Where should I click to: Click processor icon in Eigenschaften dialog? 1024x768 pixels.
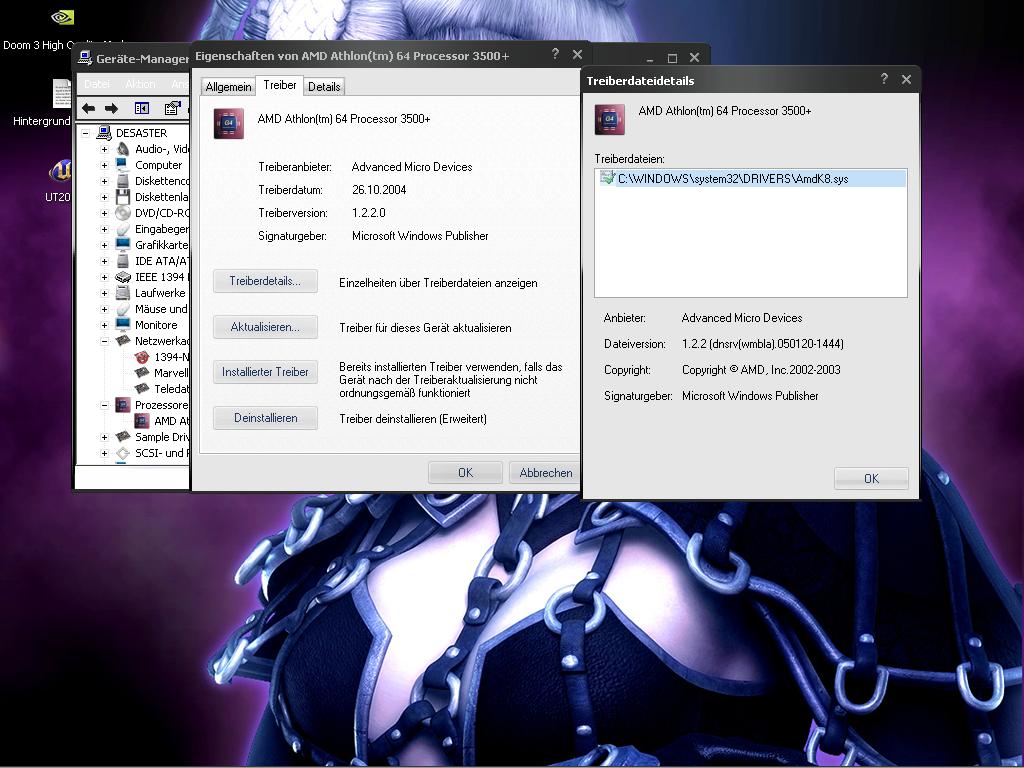tap(229, 123)
